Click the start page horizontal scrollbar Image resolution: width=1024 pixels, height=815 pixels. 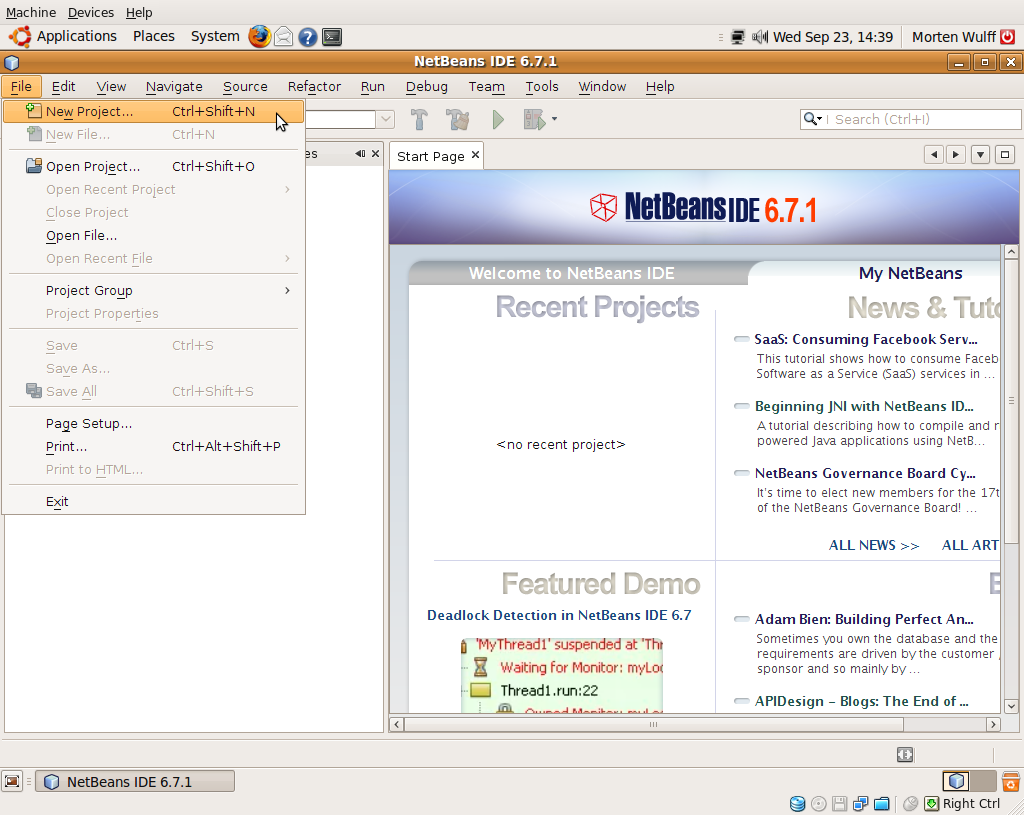pos(654,724)
